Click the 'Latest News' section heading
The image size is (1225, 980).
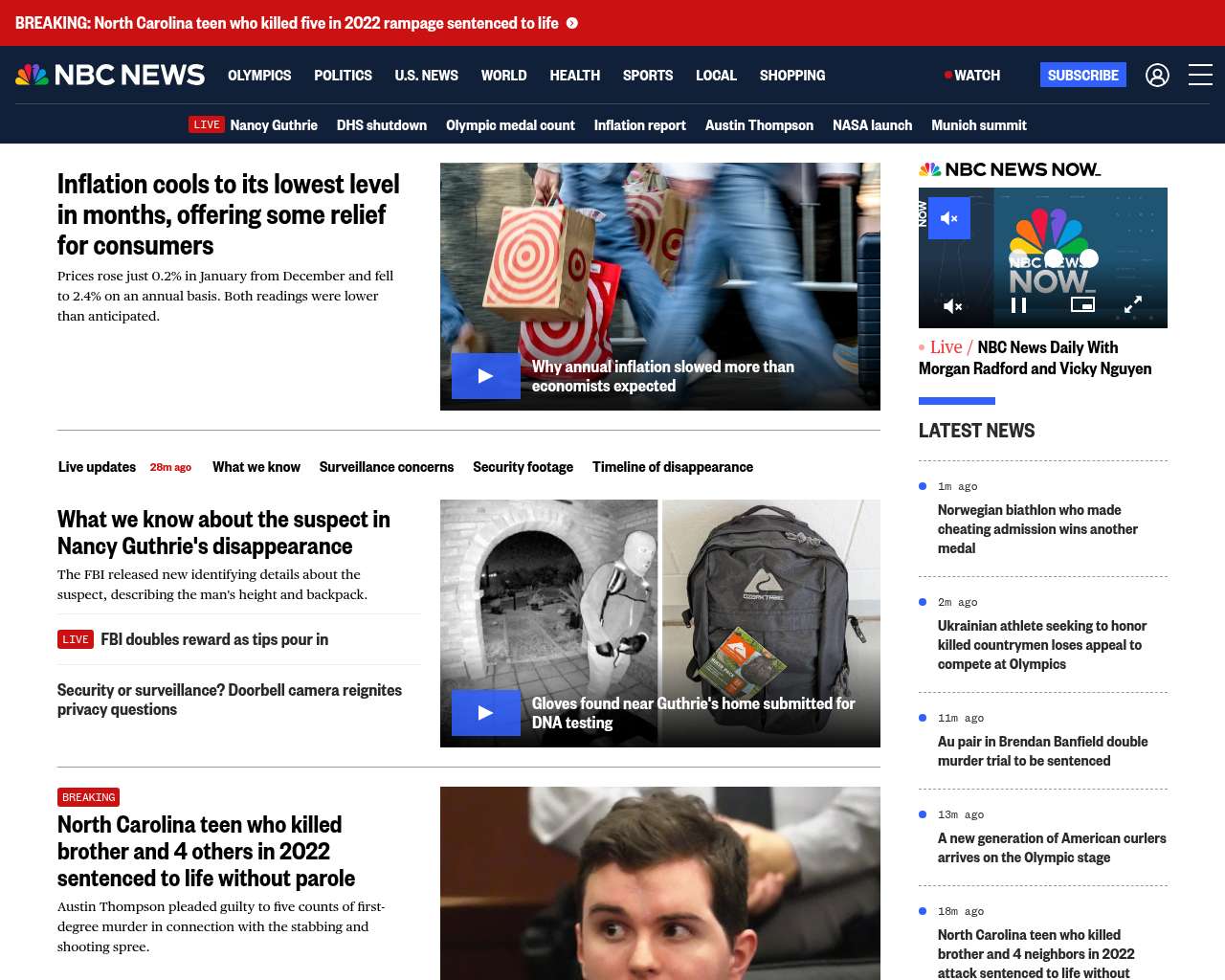click(x=977, y=431)
